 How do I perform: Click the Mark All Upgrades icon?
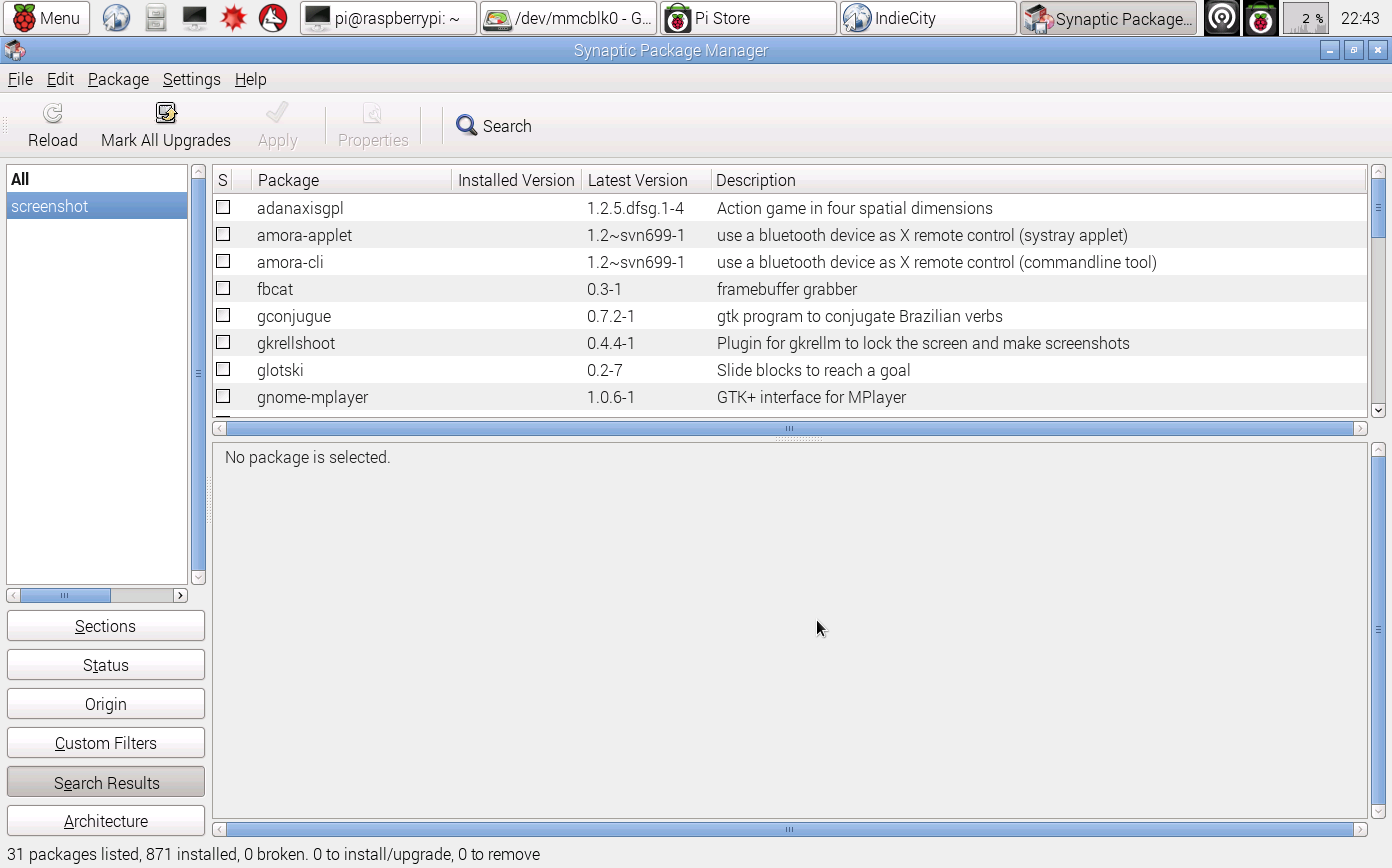click(166, 114)
